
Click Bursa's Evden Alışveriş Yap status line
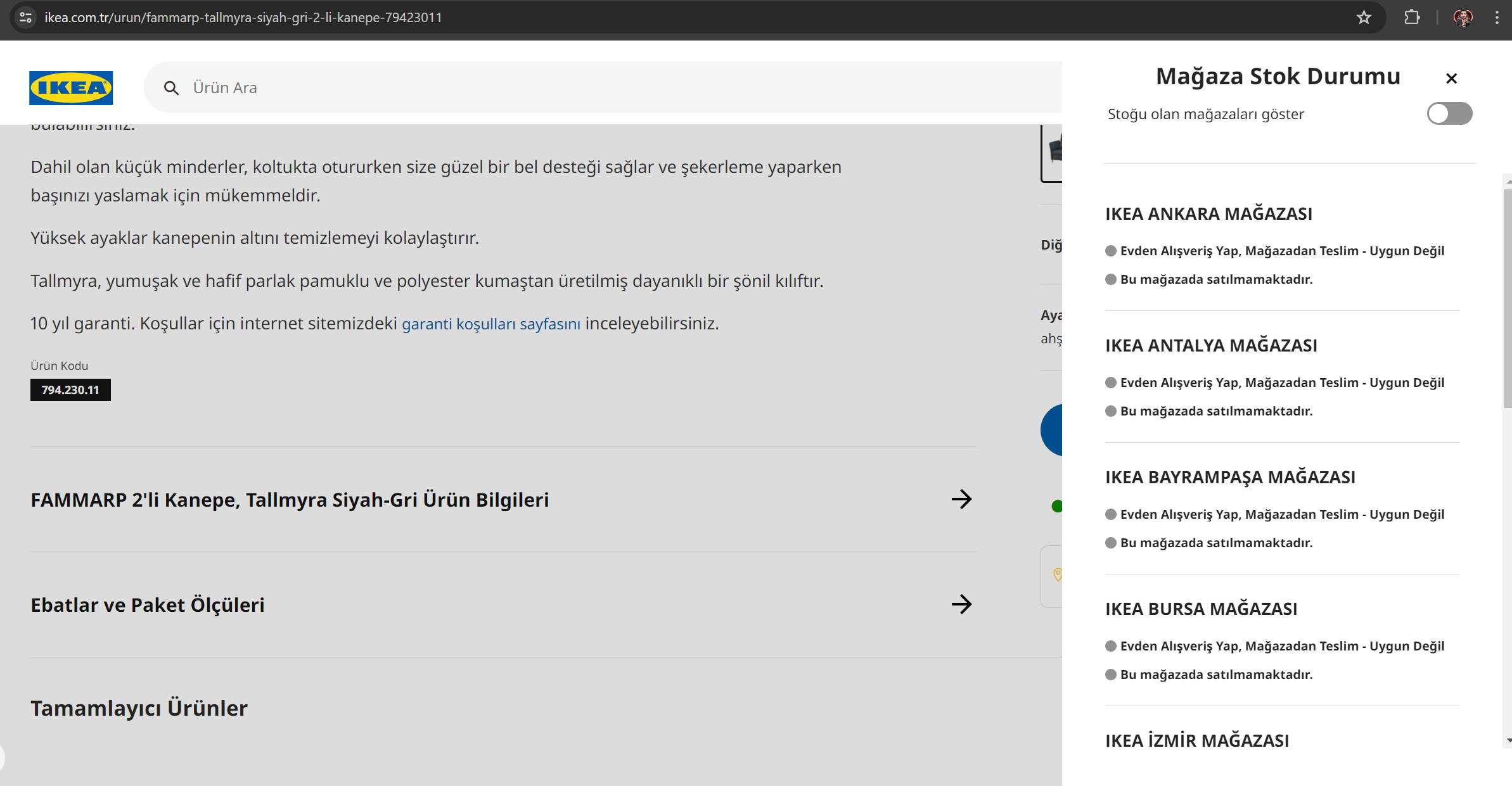pyautogui.click(x=1275, y=647)
